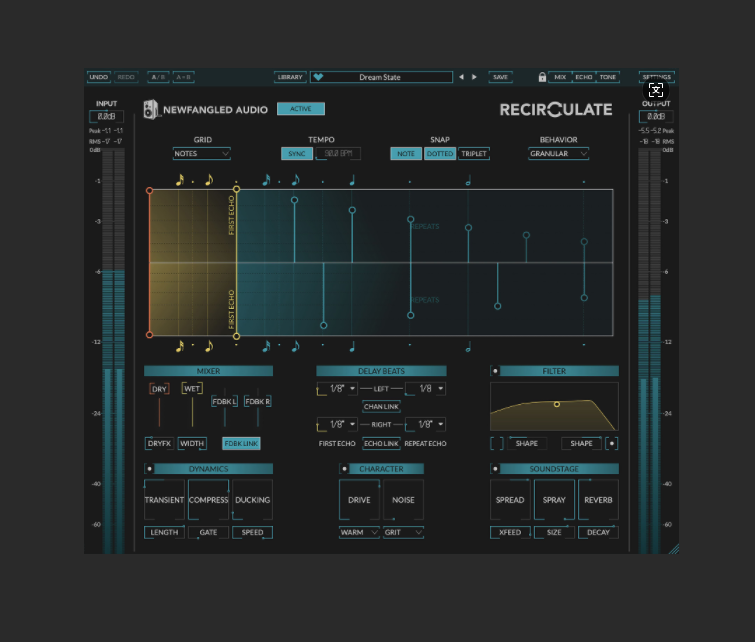Click the half note icon below the grid

pyautogui.click(x=468, y=347)
